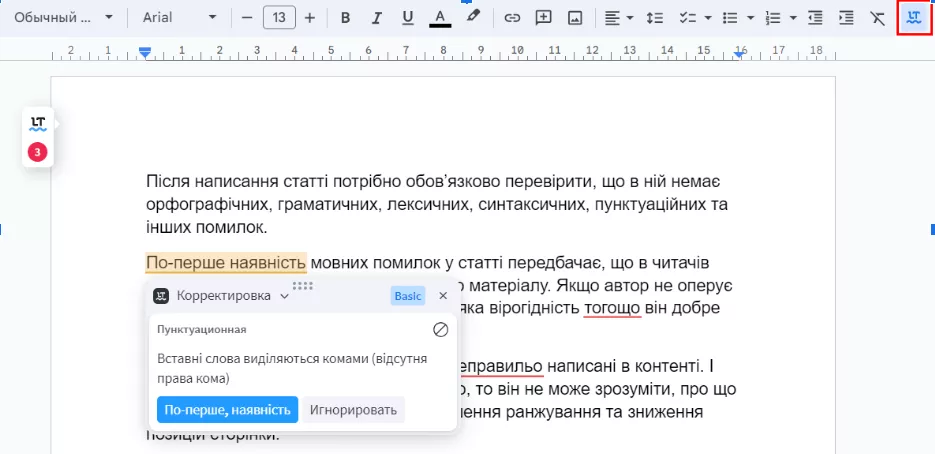The height and width of the screenshot is (454, 935).
Task: Click the underlined word тогощо
Action: (612, 308)
